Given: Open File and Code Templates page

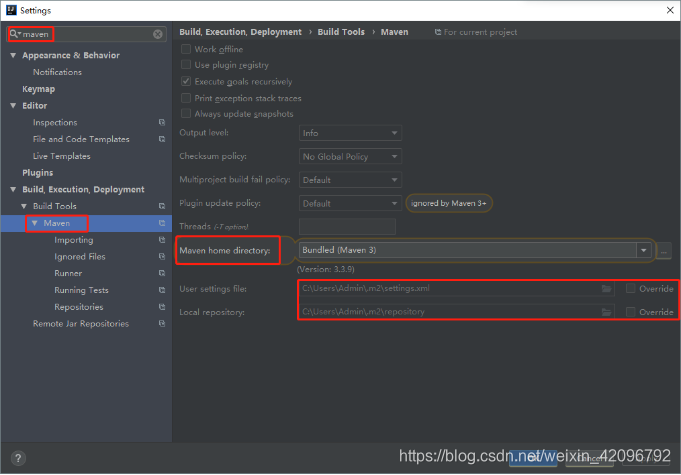Looking at the screenshot, I should pyautogui.click(x=81, y=139).
